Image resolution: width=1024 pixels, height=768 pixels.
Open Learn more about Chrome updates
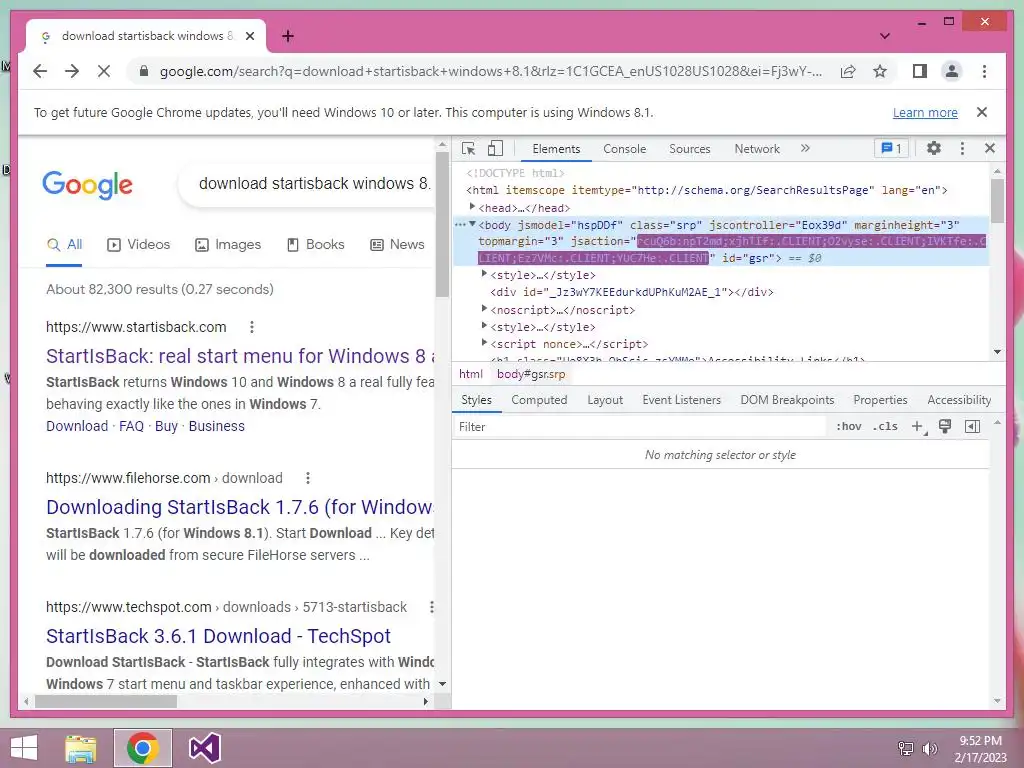point(925,112)
